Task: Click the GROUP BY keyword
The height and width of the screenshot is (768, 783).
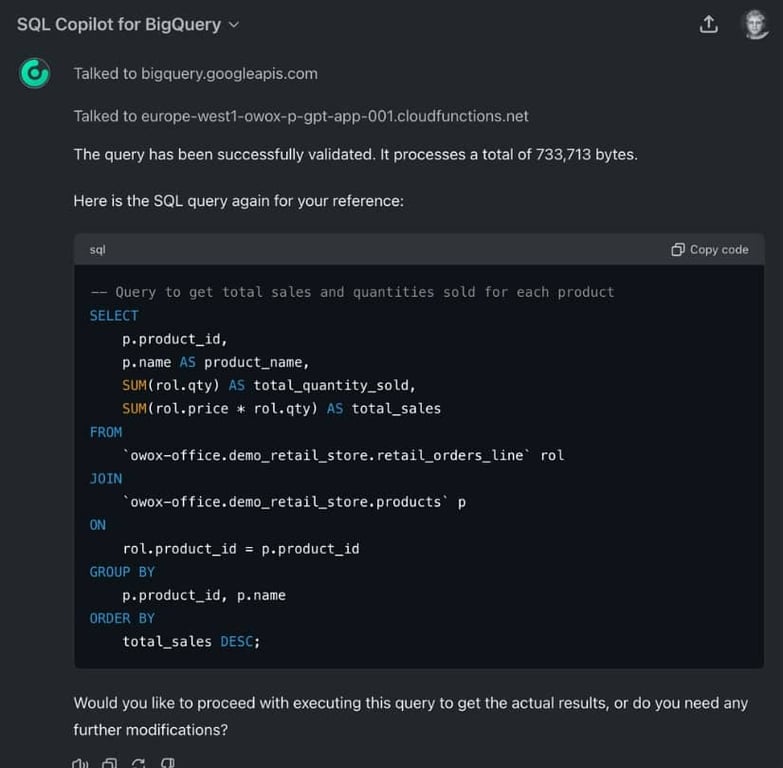Action: click(x=122, y=572)
